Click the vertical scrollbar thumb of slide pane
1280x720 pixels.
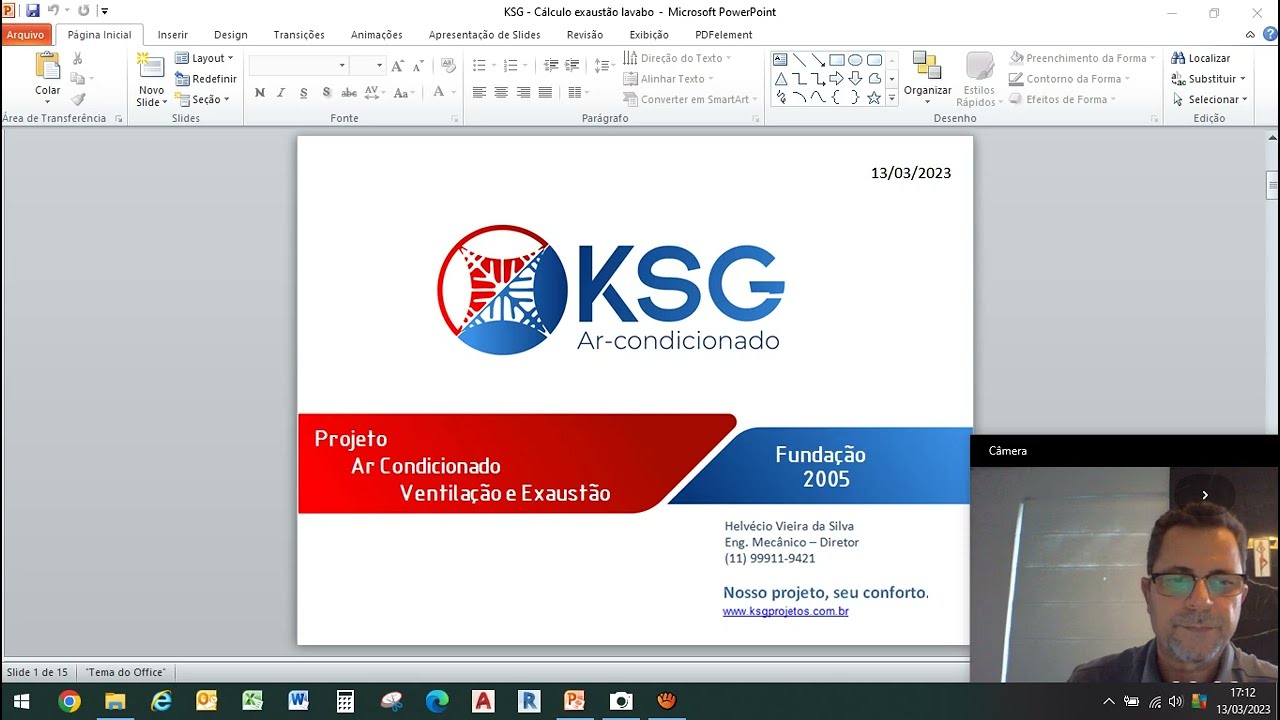(1272, 186)
